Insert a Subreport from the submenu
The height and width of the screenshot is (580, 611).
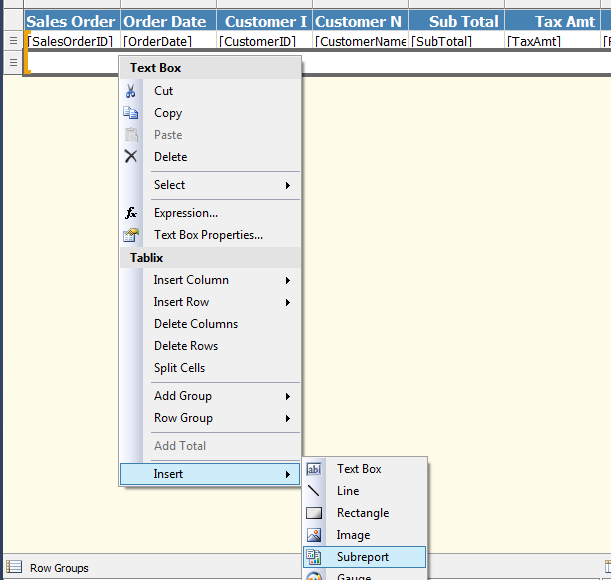point(364,557)
